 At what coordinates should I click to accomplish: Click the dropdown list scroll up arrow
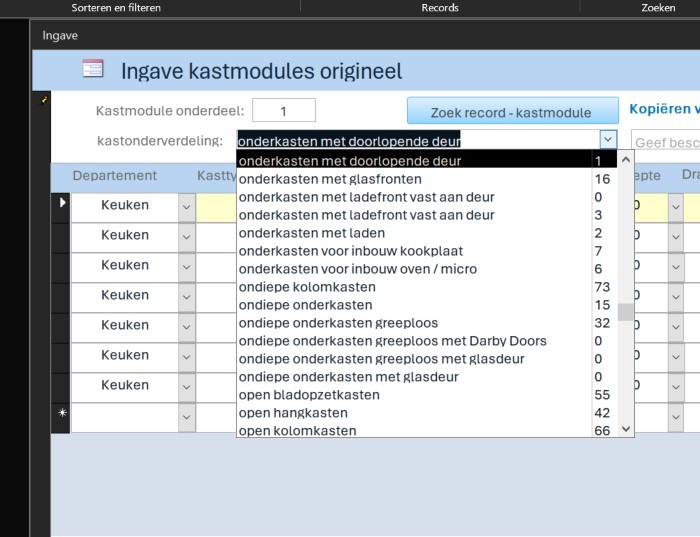tap(626, 159)
